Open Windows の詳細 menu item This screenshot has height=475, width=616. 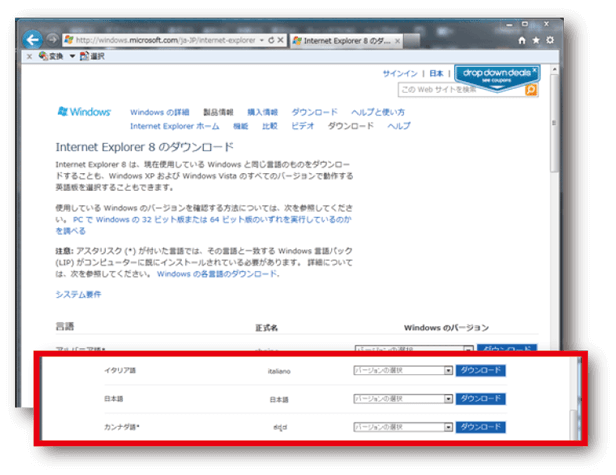pyautogui.click(x=160, y=112)
